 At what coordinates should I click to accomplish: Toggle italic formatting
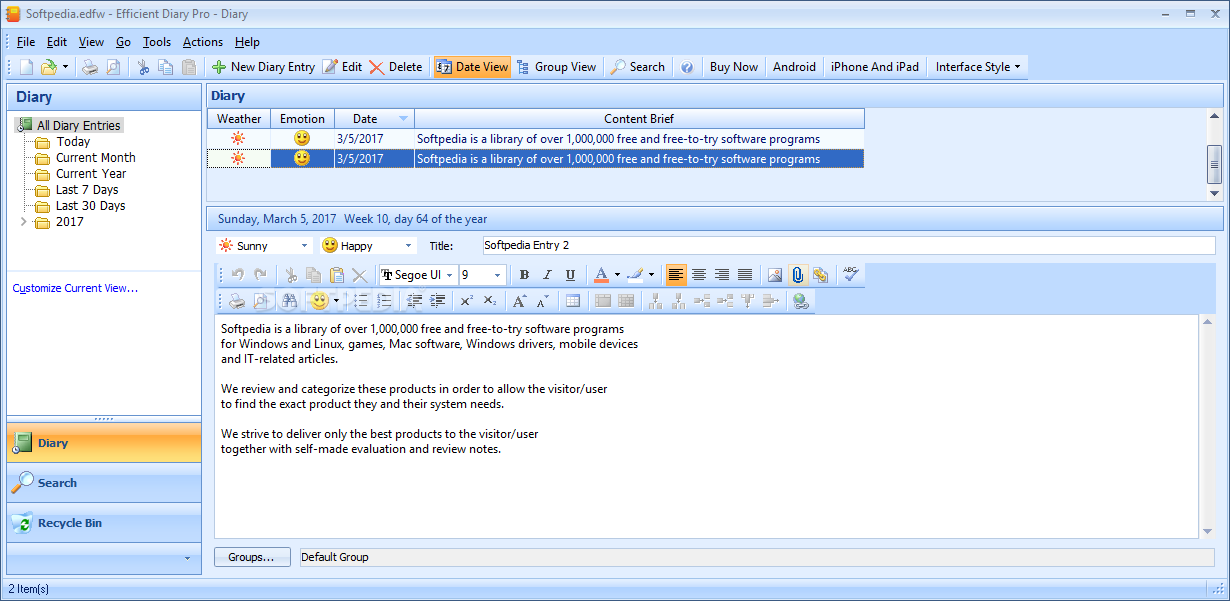[x=547, y=275]
